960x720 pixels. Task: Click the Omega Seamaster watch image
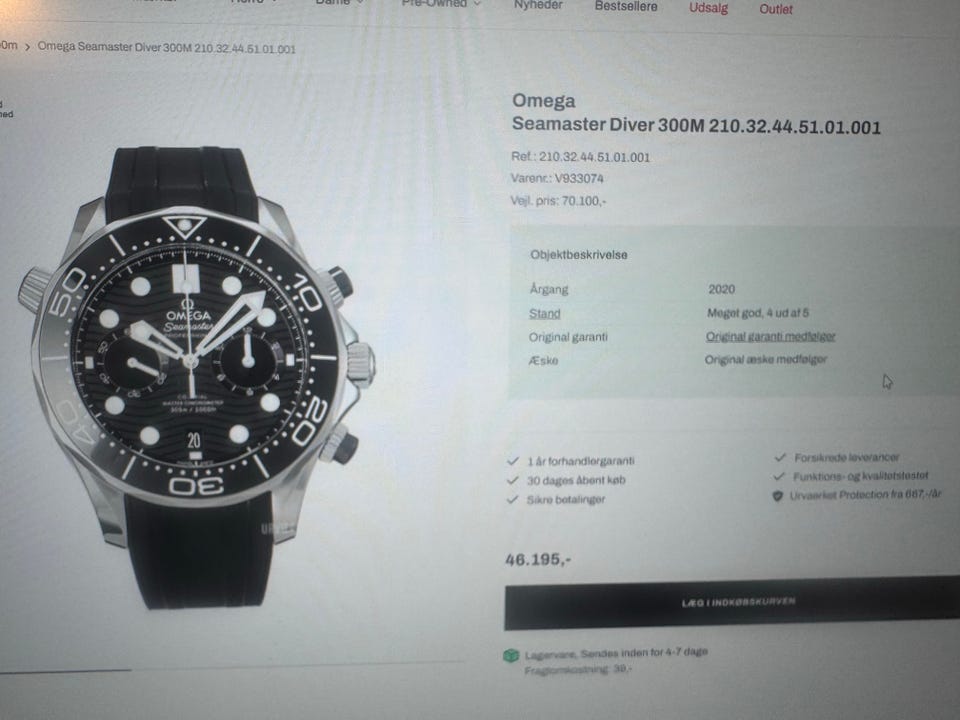coord(196,377)
